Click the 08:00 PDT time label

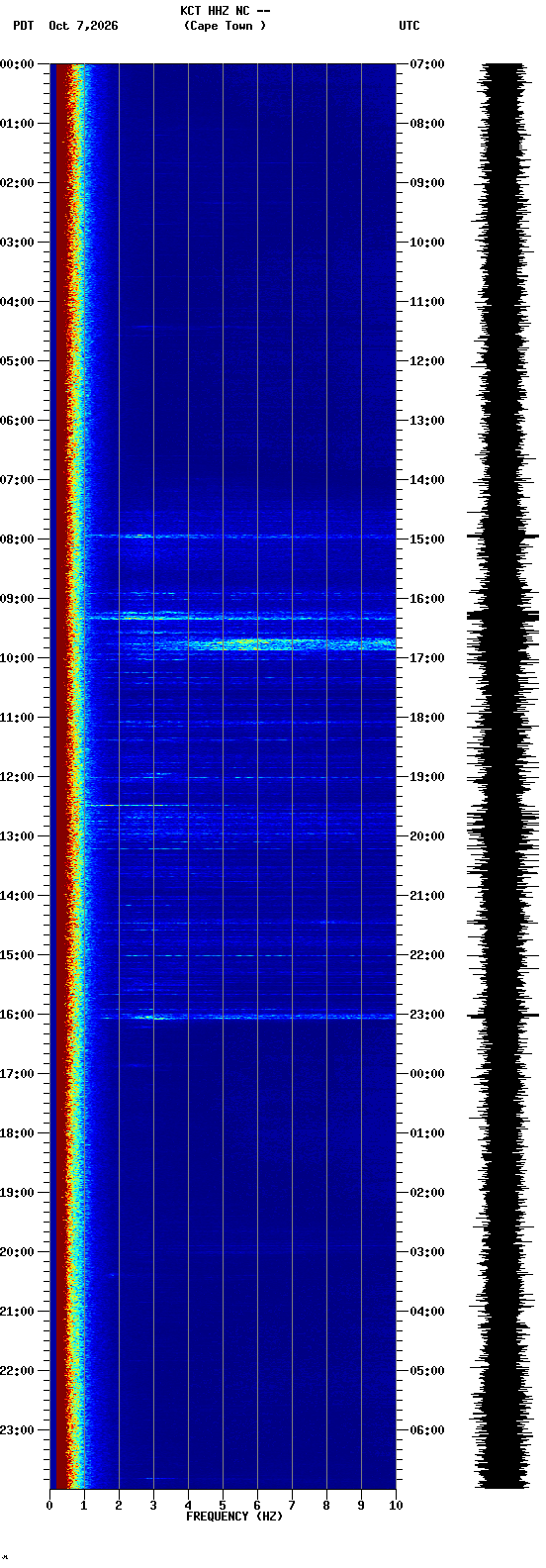click(x=17, y=539)
